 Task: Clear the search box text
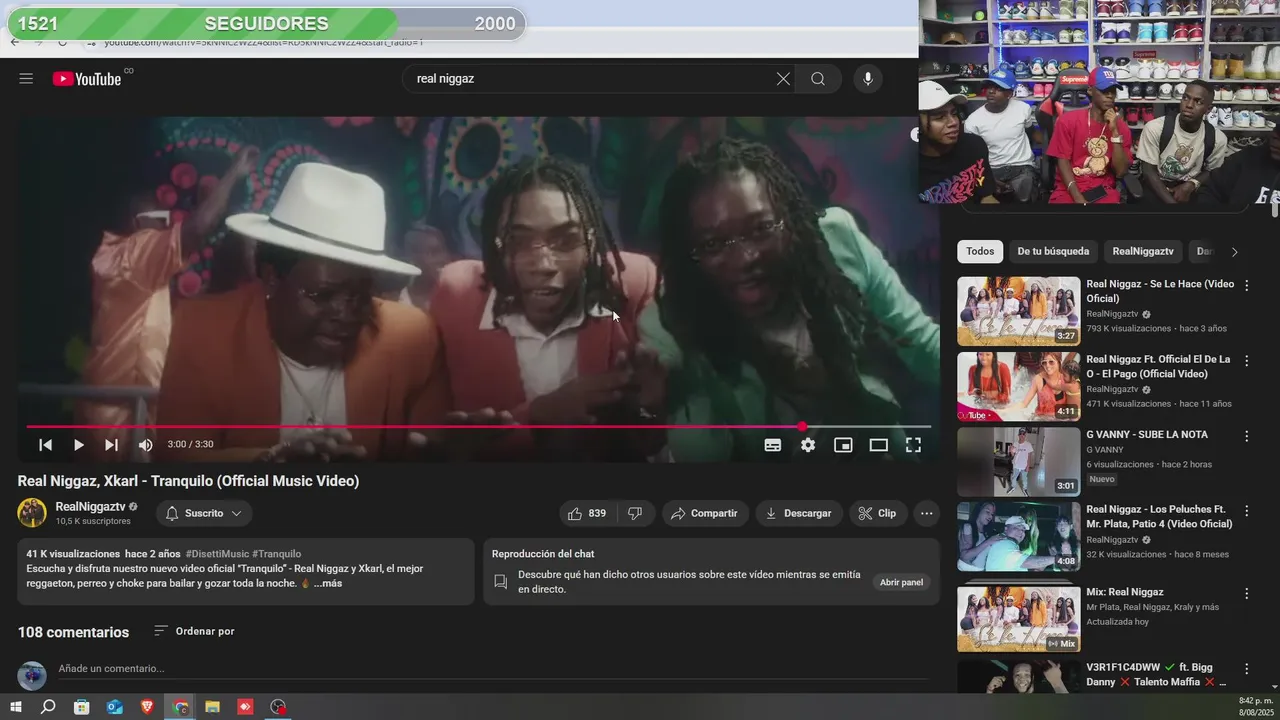[783, 79]
